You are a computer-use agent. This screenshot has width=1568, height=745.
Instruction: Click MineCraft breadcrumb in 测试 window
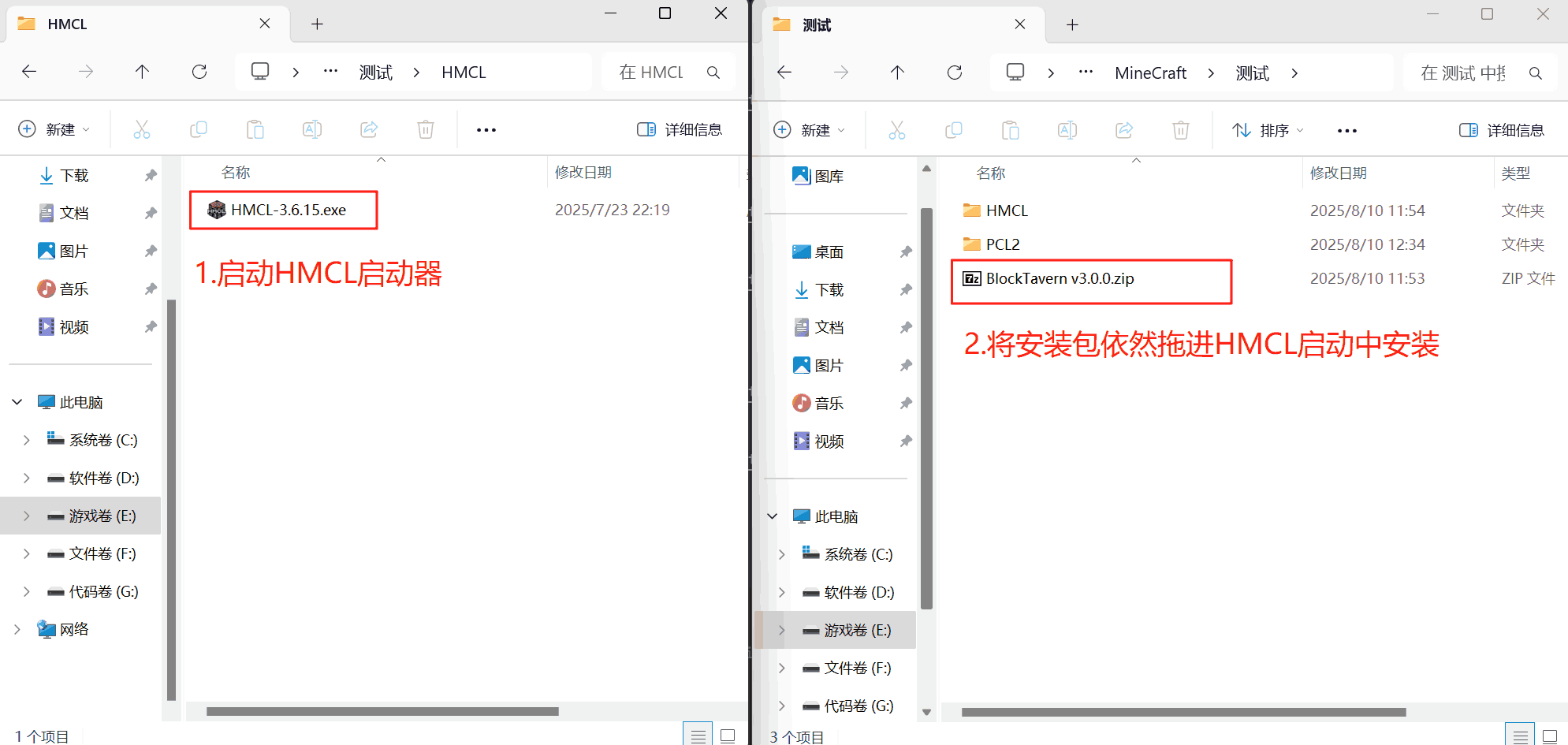[x=1151, y=73]
